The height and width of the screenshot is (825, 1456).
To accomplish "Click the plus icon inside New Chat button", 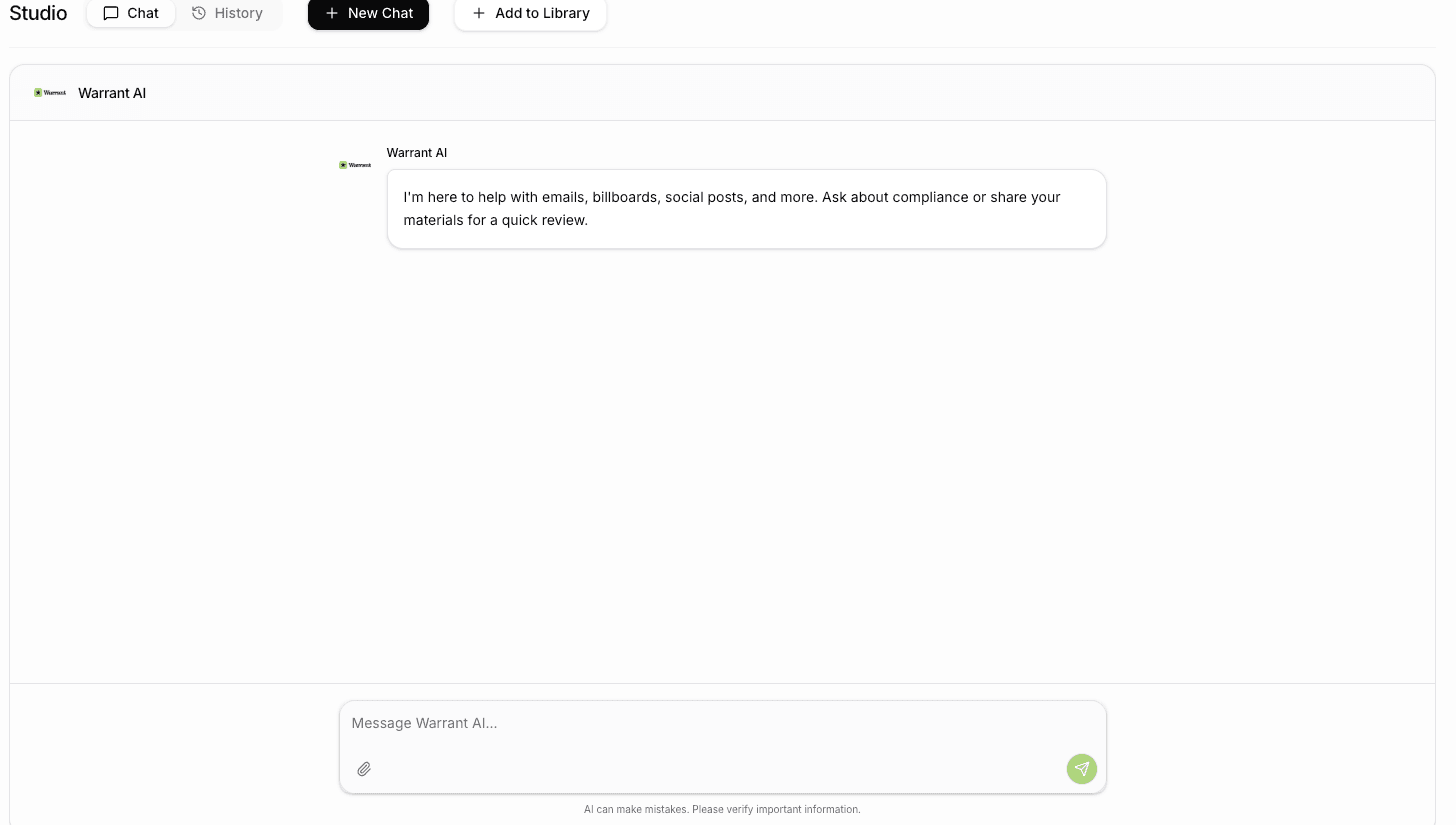I will tap(331, 13).
